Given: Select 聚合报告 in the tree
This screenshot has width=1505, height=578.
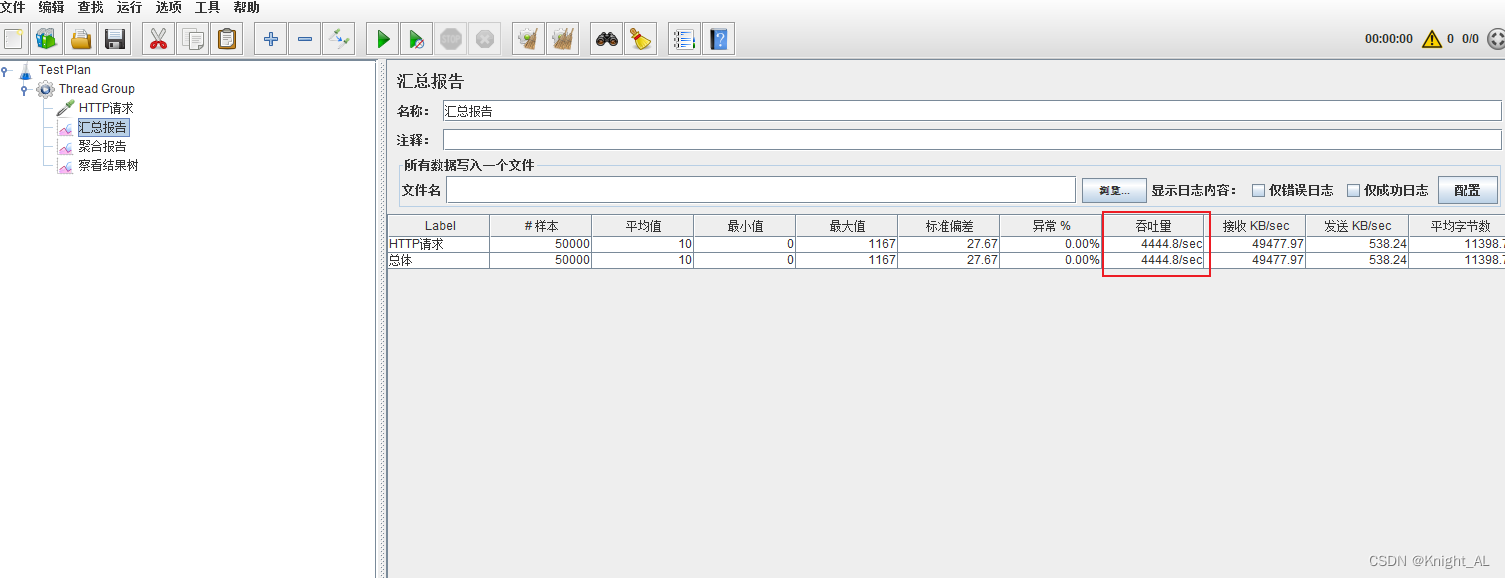Looking at the screenshot, I should tap(103, 146).
